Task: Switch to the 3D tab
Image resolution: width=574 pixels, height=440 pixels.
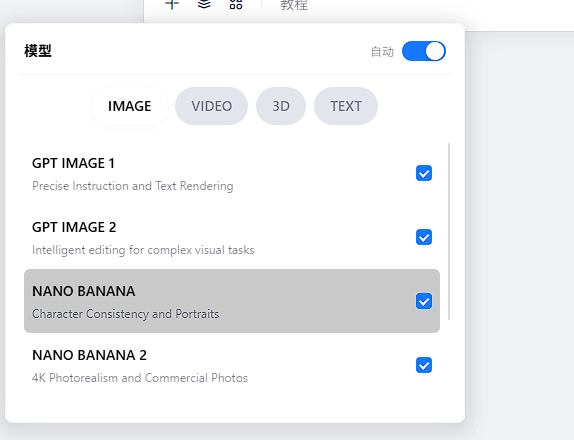Action: point(281,106)
